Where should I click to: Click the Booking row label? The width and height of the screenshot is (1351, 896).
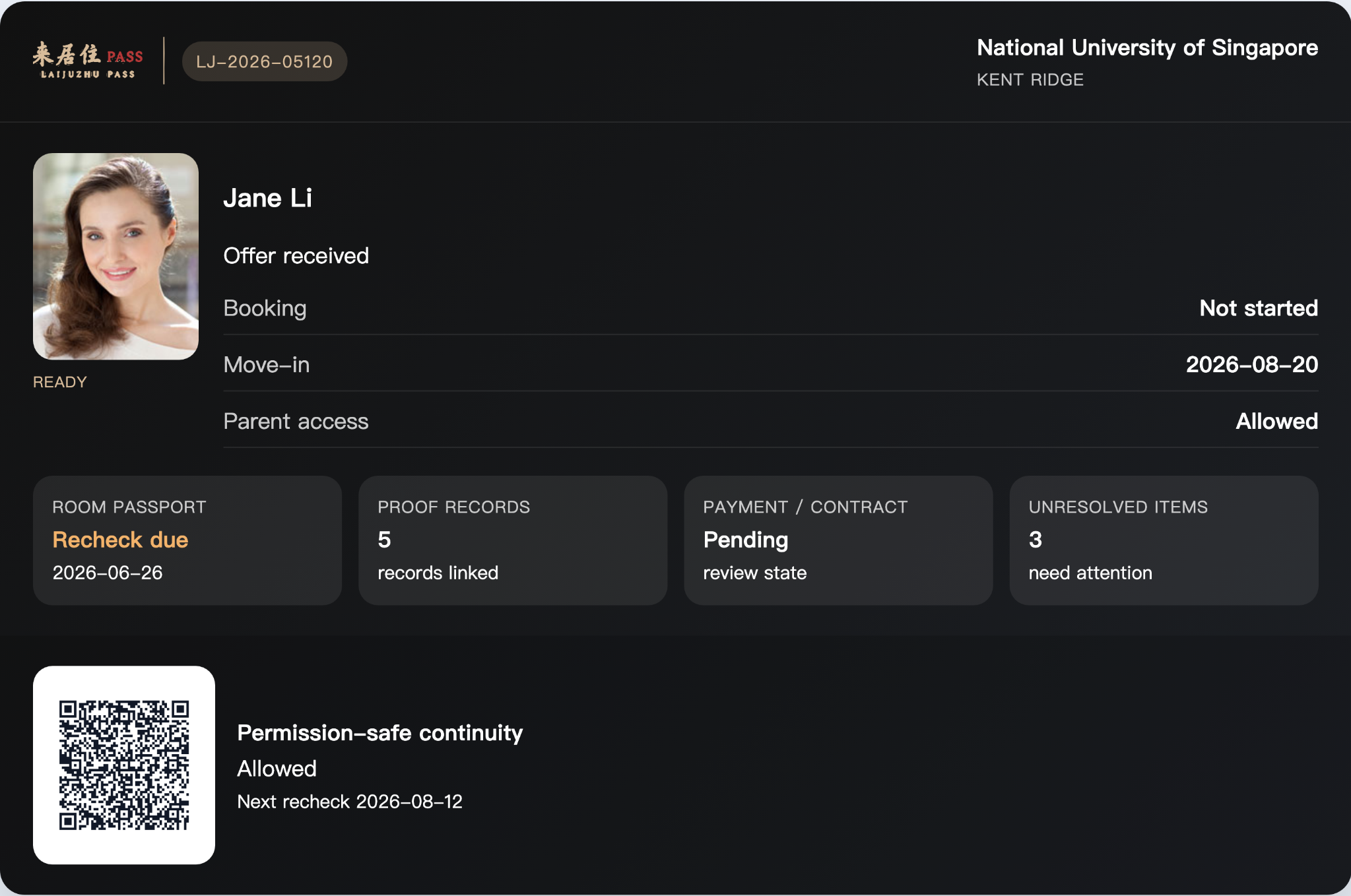click(x=265, y=308)
